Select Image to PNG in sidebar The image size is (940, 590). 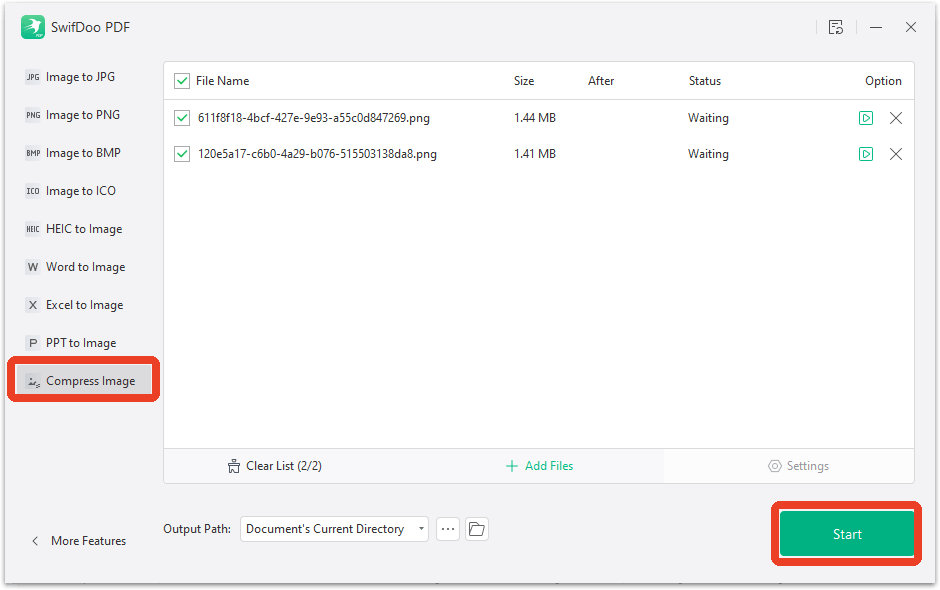point(73,115)
